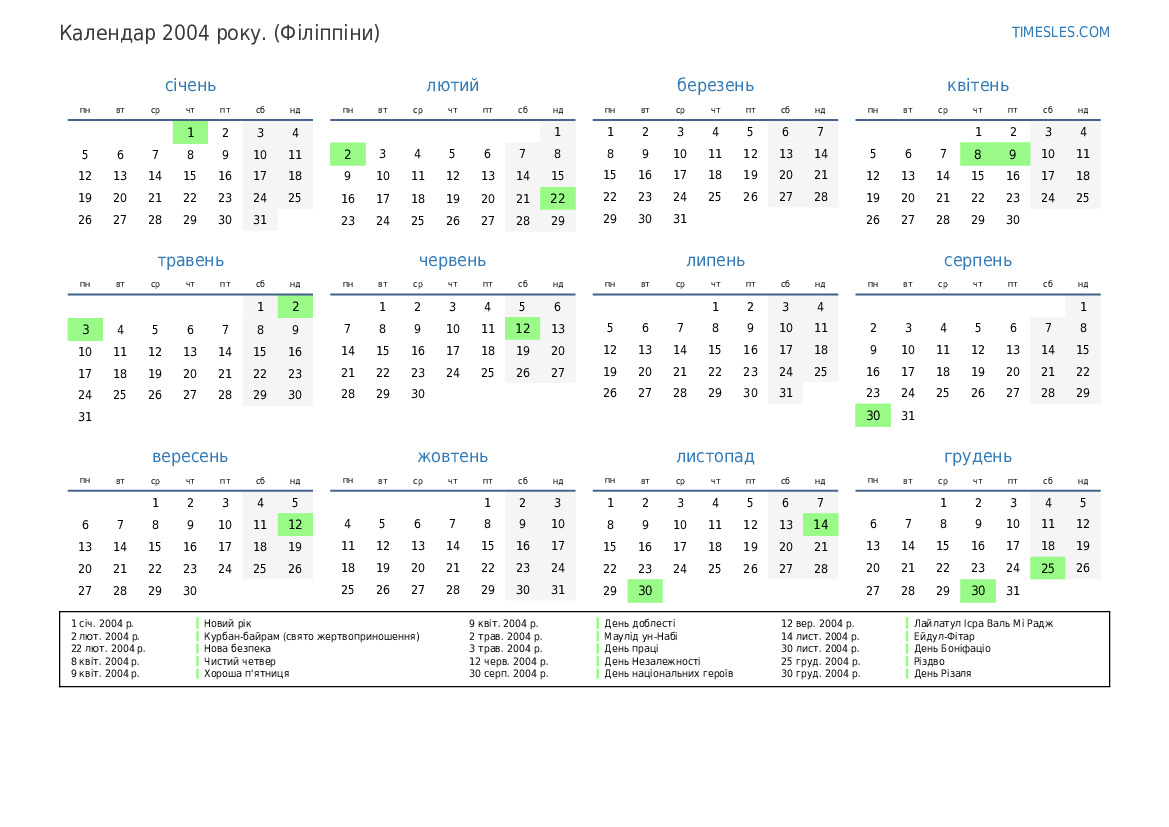Select the 'лютий' month heading
Viewport: 1169px width, 827px height.
[x=452, y=85]
